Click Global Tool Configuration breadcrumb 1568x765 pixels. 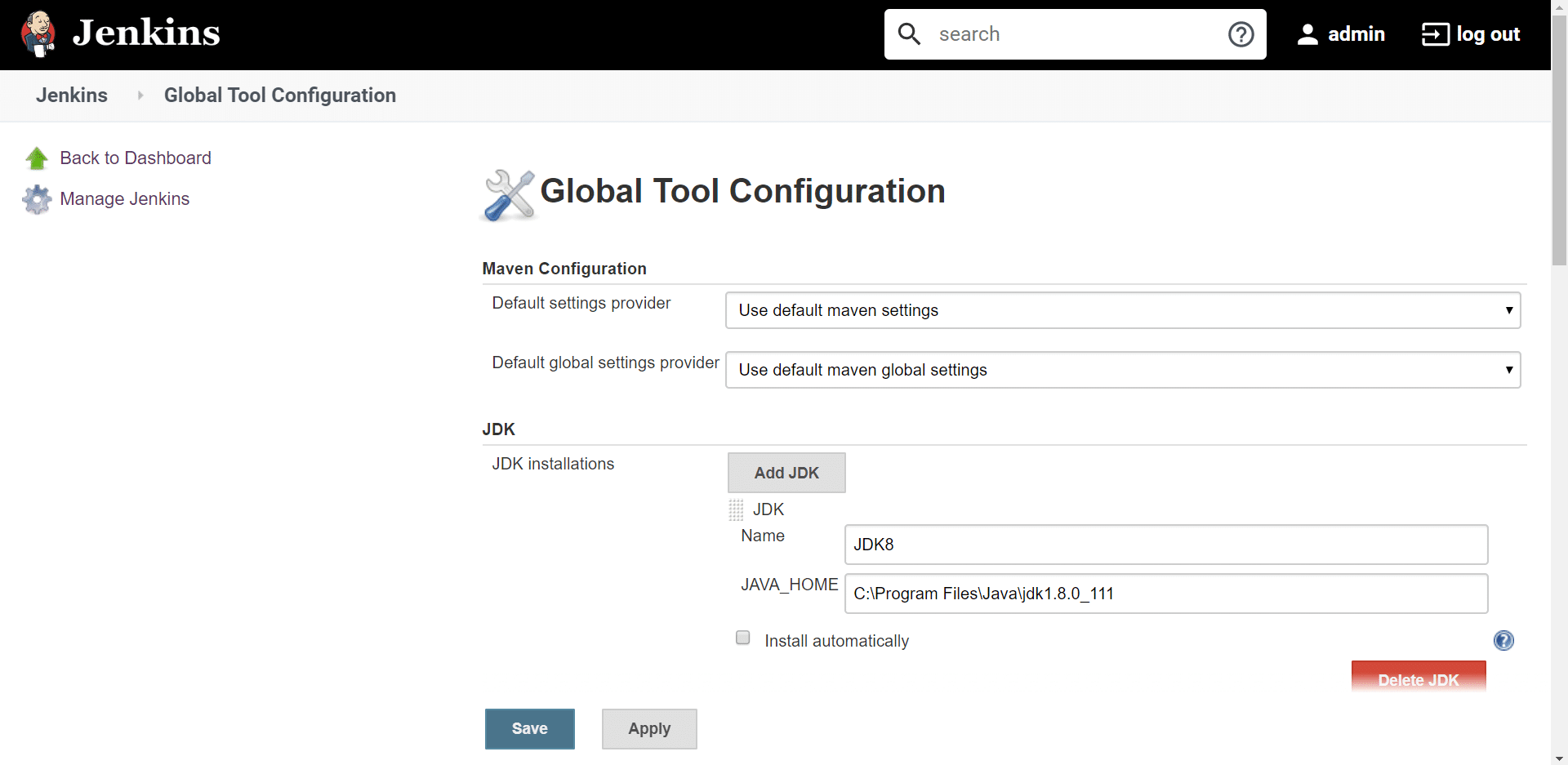pyautogui.click(x=279, y=96)
